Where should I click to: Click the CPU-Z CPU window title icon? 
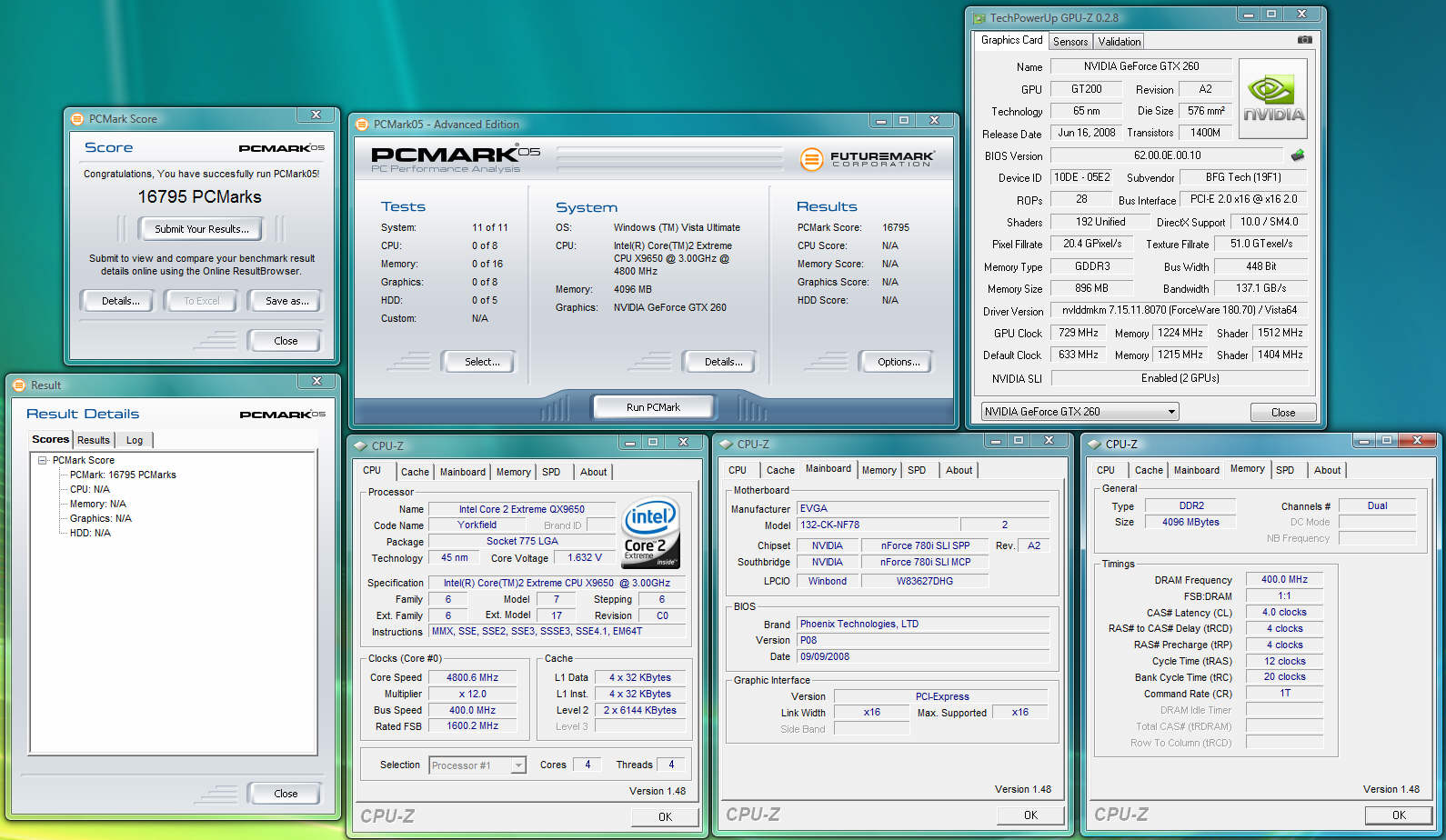[x=360, y=446]
